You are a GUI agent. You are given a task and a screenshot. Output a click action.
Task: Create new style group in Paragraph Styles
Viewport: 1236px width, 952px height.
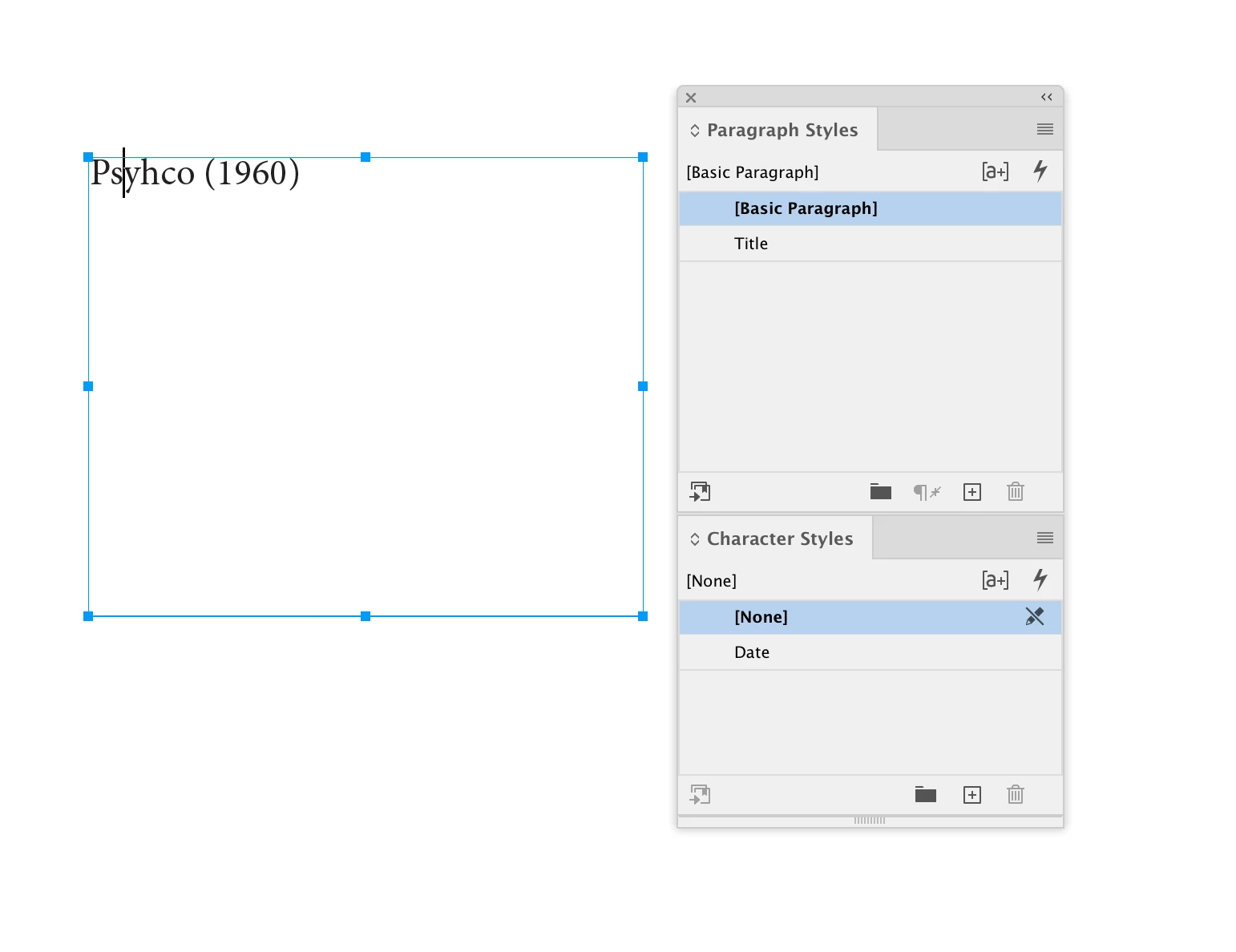881,491
